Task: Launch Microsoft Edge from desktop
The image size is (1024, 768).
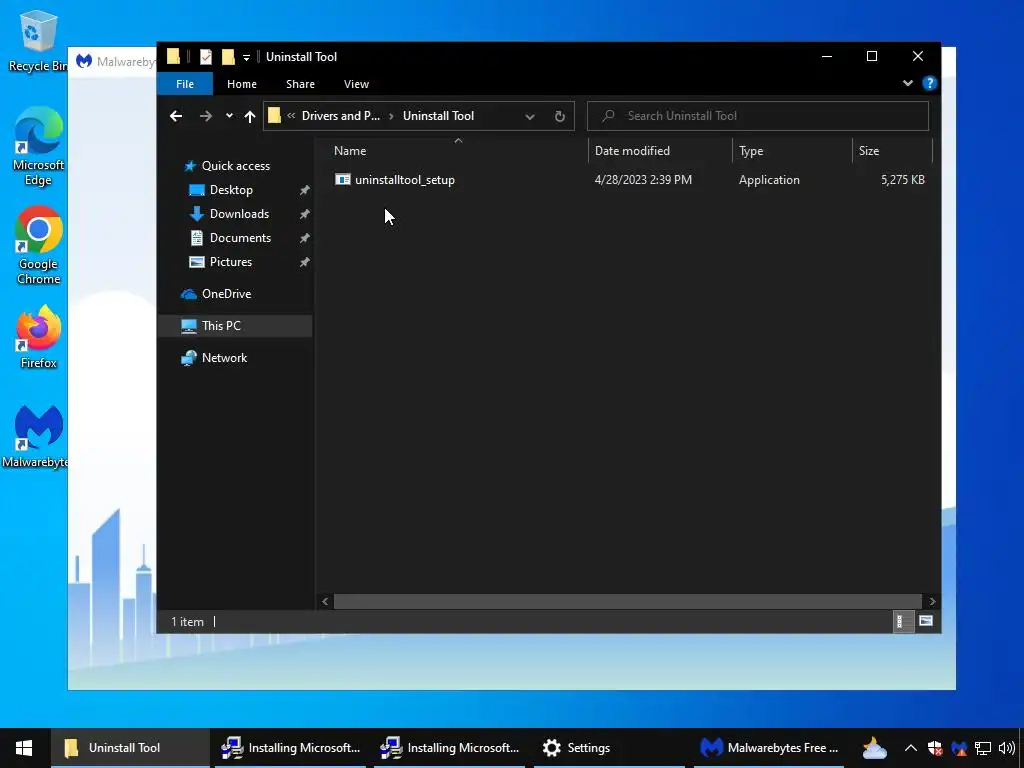Action: click(38, 145)
